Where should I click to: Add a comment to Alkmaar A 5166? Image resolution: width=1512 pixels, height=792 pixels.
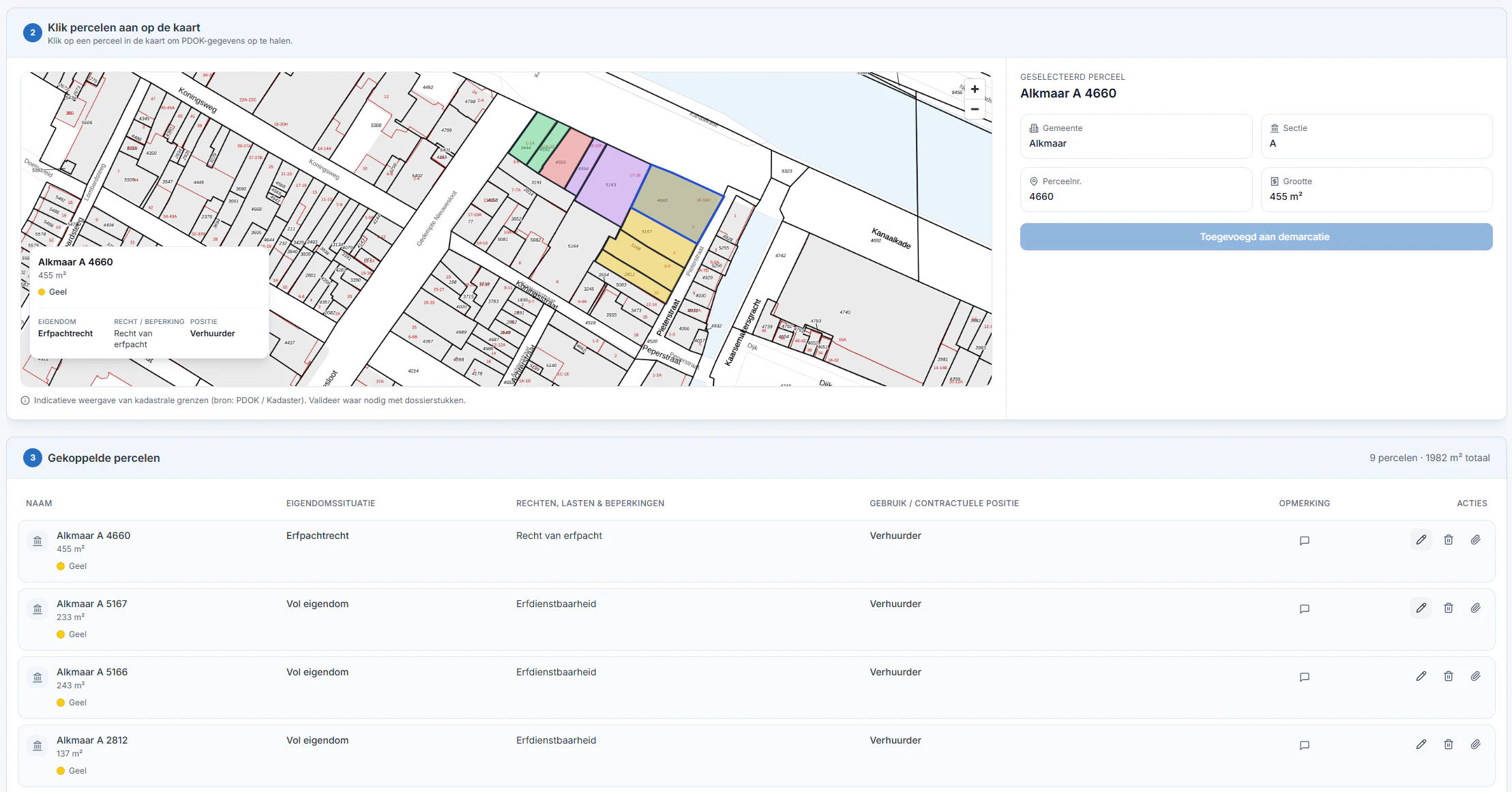coord(1305,677)
